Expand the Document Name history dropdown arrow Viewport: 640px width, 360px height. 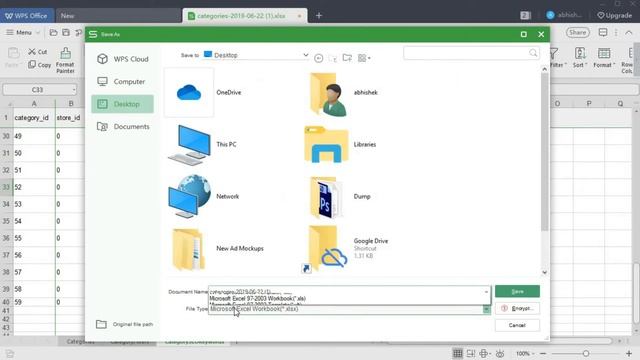pos(486,291)
